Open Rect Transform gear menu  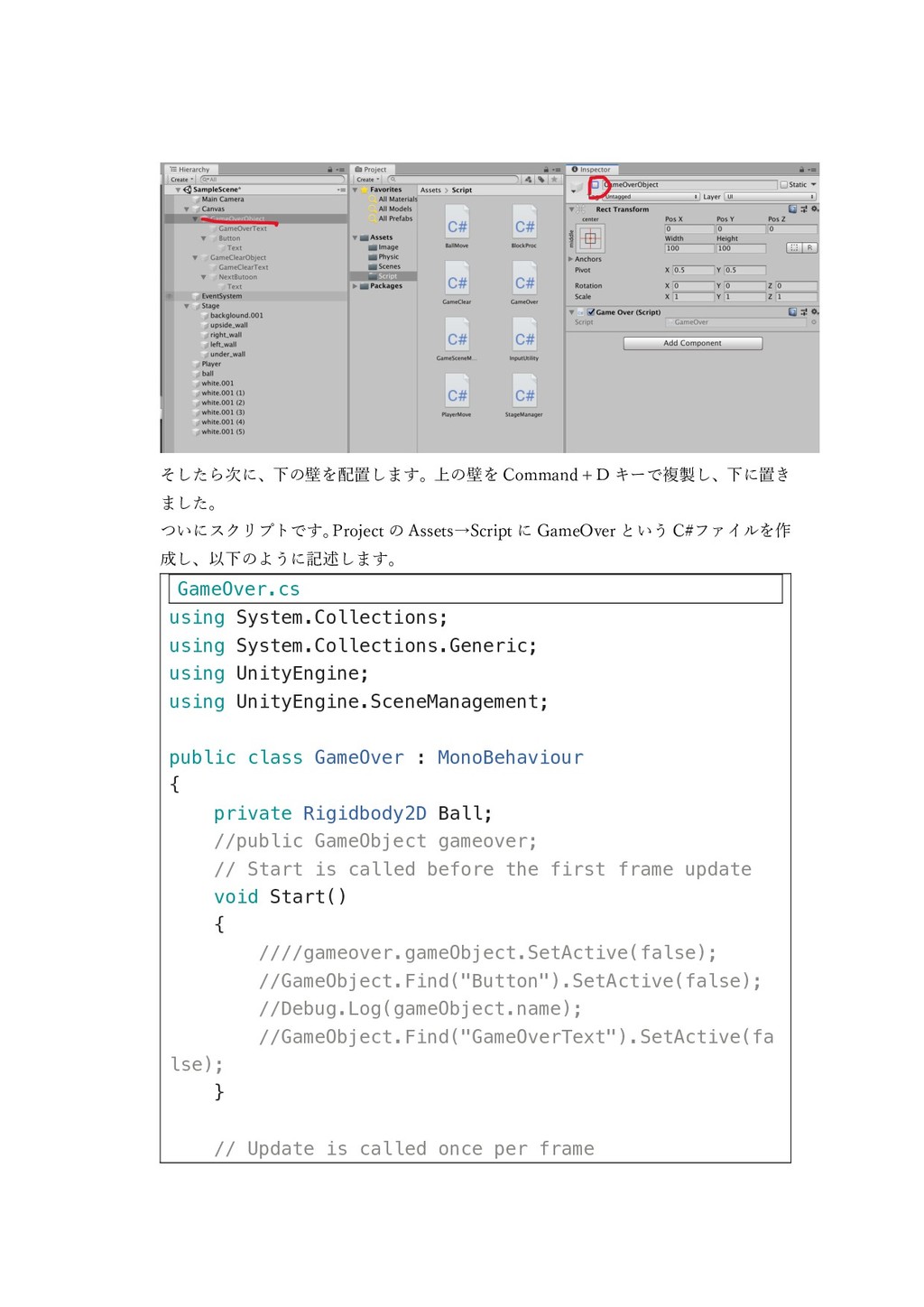[x=815, y=209]
